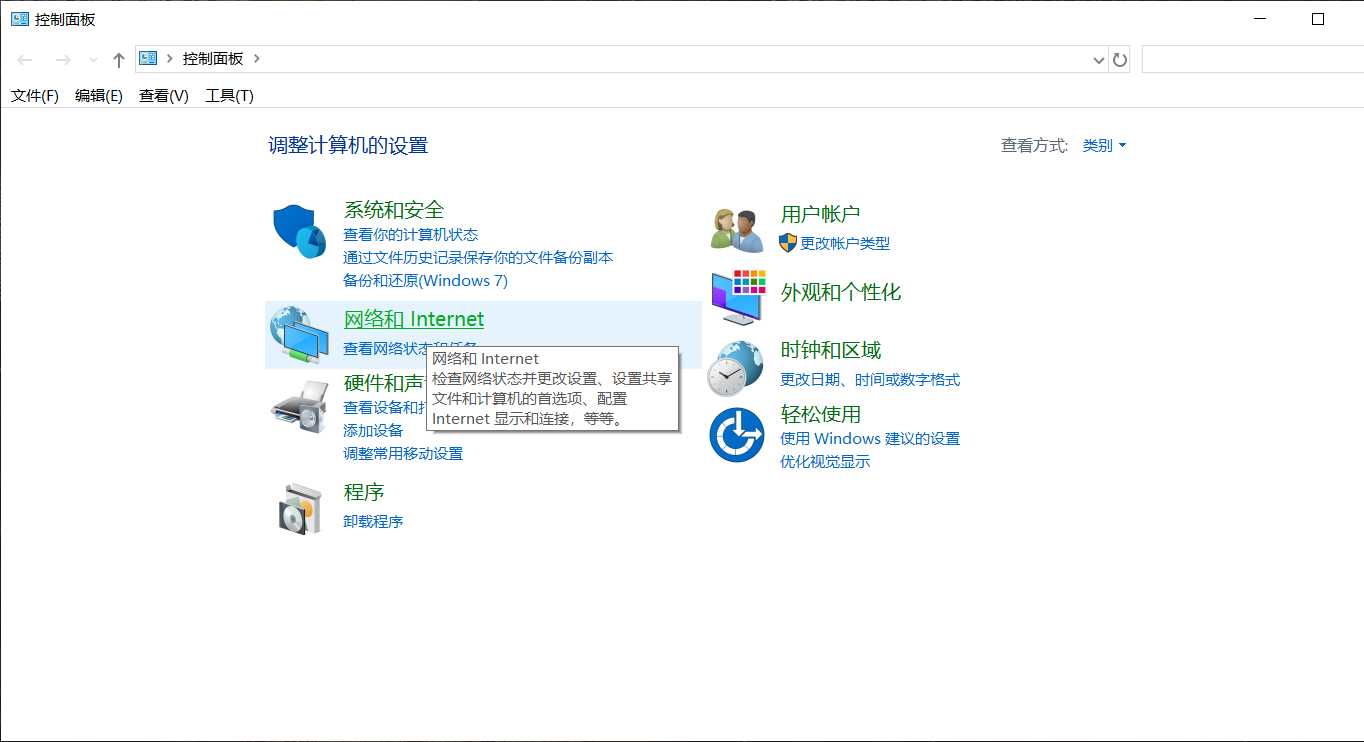Open 网络和 Internet category heading
The height and width of the screenshot is (742, 1364).
click(414, 319)
